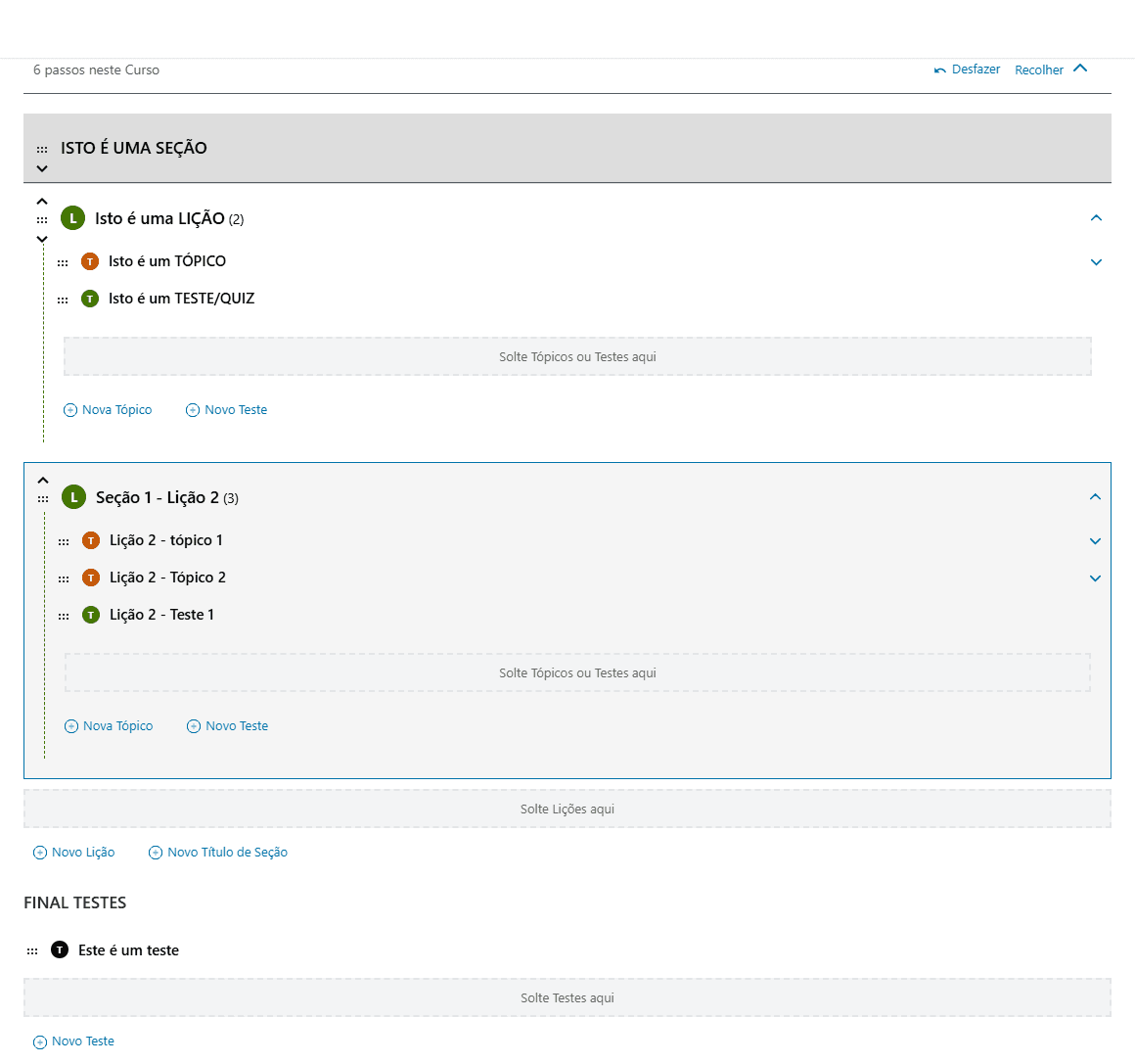Add Nova Tópico under Isto é uma LIÇÃO
This screenshot has height=1064, width=1135.
point(108,410)
